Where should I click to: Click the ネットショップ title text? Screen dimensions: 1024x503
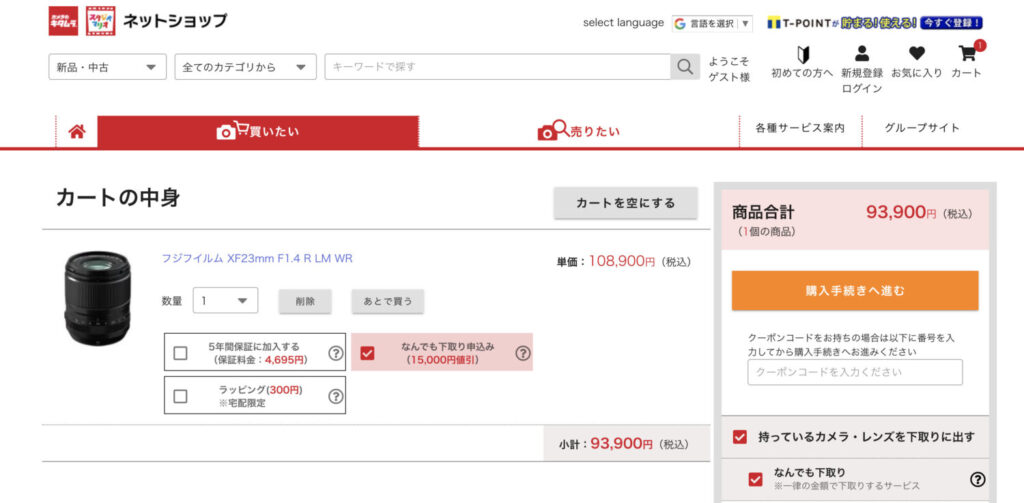[175, 21]
